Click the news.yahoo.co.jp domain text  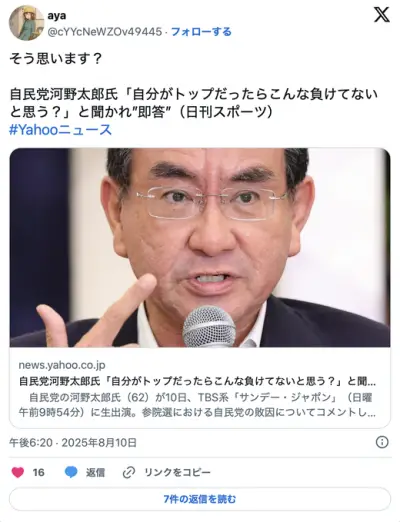[62, 365]
